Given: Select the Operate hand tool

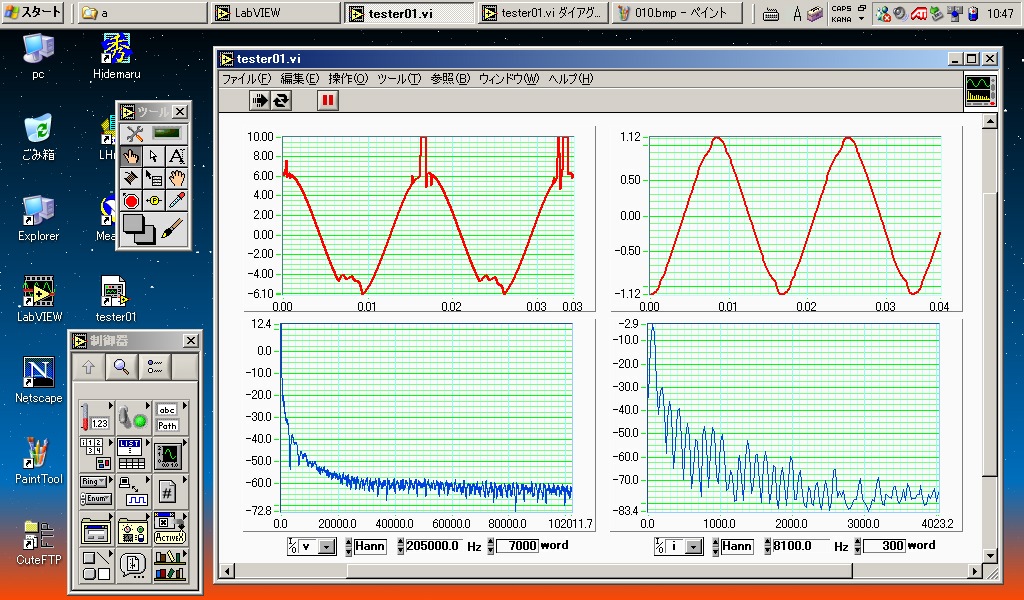Looking at the screenshot, I should (x=131, y=156).
